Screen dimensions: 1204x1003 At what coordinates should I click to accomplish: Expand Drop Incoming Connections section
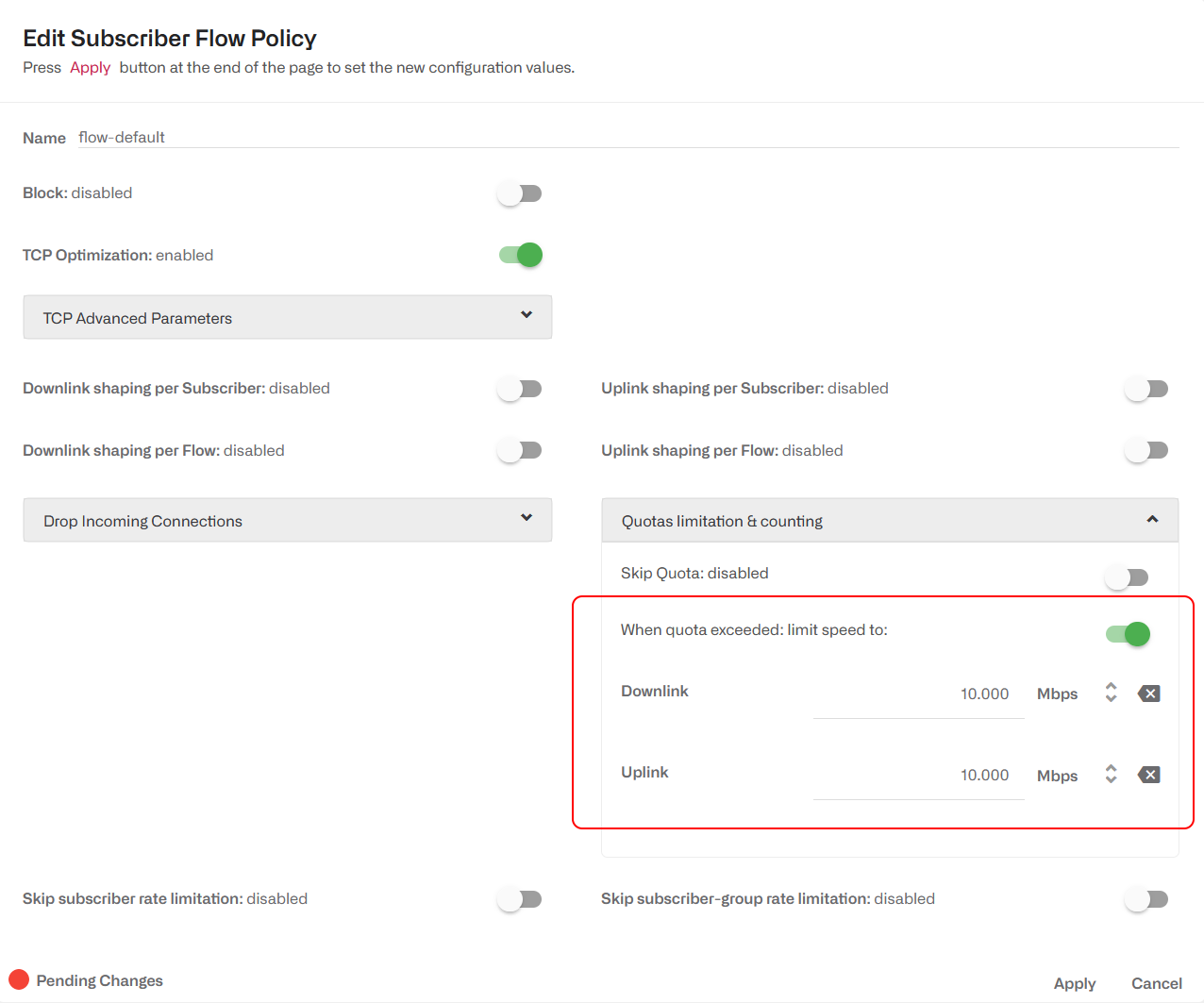(288, 520)
